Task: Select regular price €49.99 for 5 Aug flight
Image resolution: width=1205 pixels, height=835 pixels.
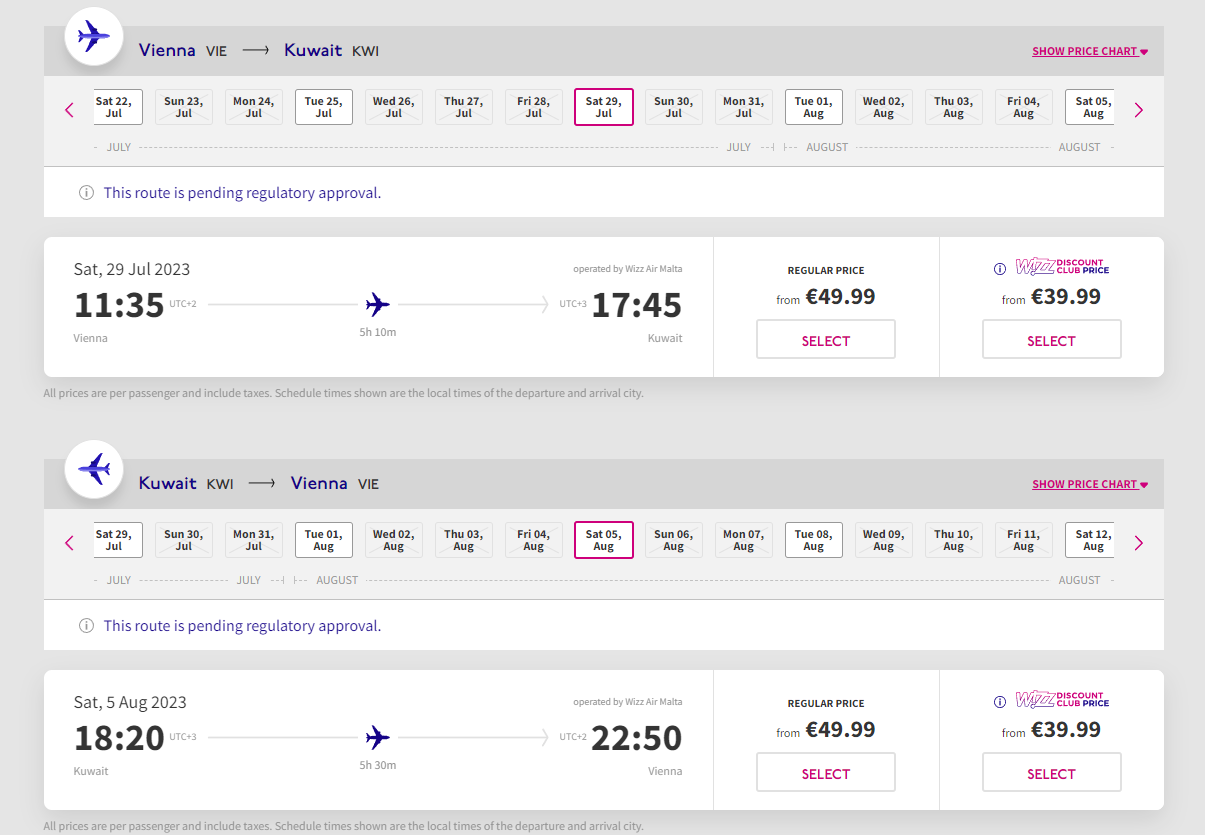Action: (x=826, y=773)
